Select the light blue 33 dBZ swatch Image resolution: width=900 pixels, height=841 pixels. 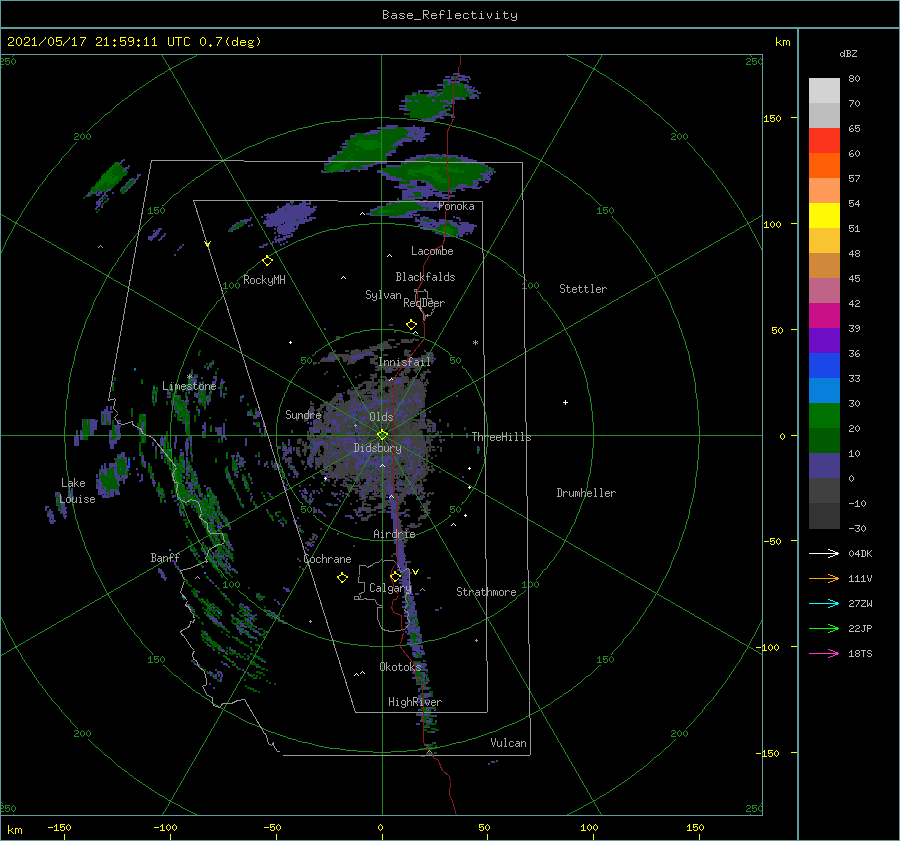(x=824, y=390)
